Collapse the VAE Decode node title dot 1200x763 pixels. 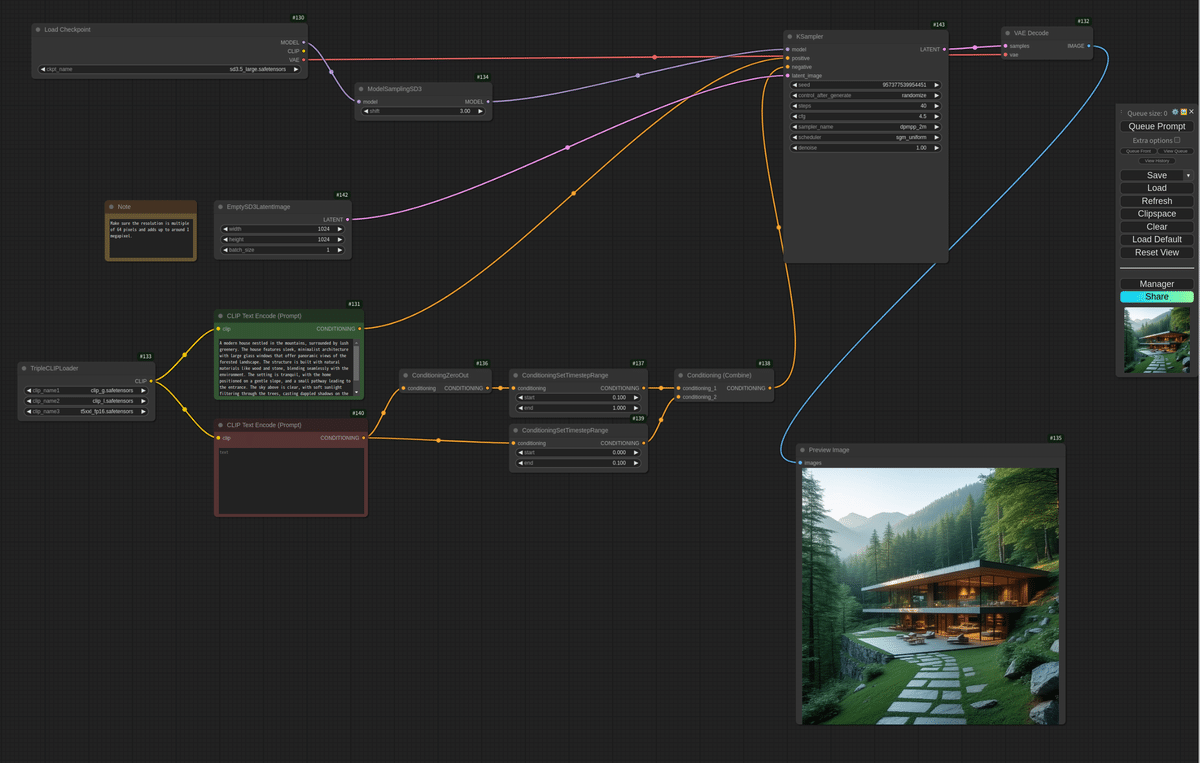pyautogui.click(x=1007, y=32)
